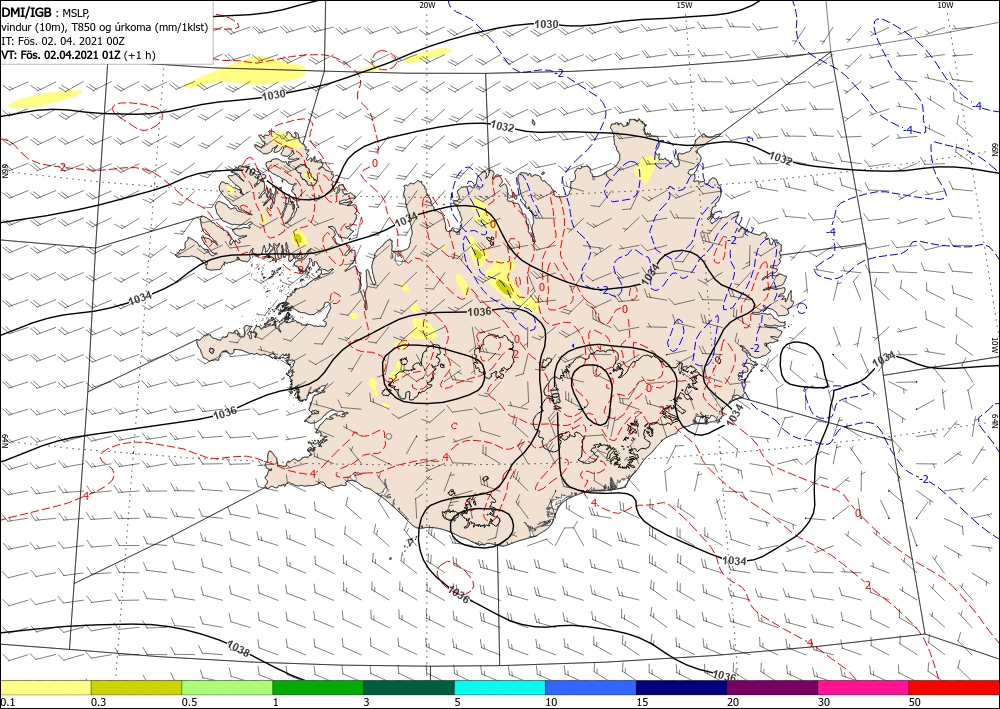
Task: Click the "20W" longitude label
Action: 427,4
